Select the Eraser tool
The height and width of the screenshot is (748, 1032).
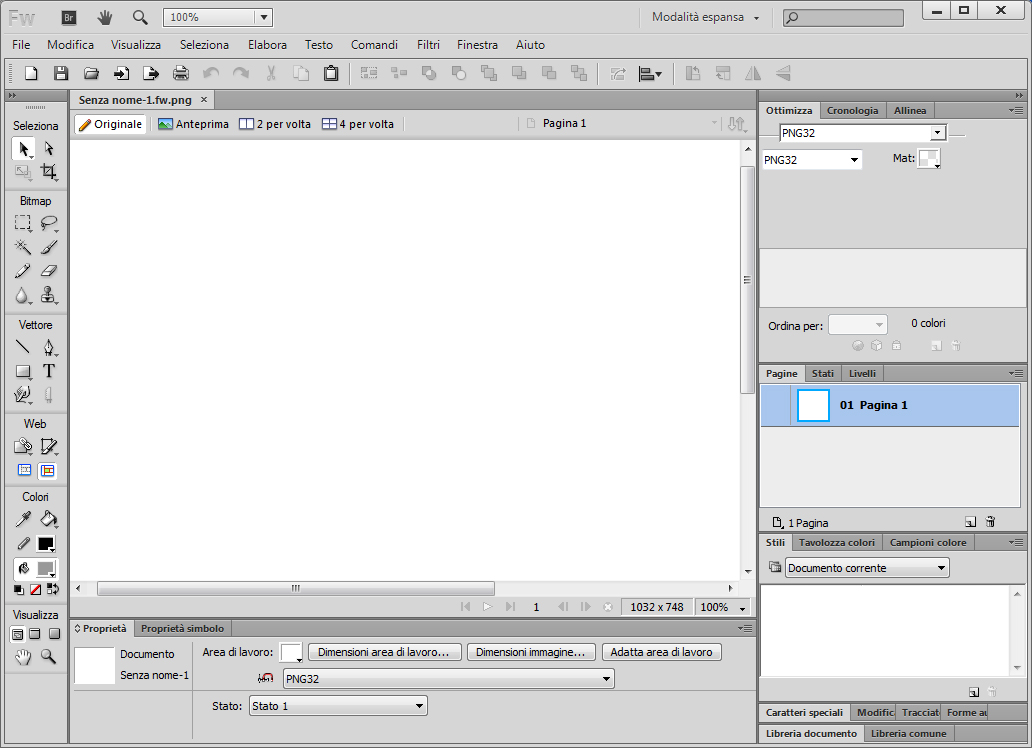(x=48, y=271)
